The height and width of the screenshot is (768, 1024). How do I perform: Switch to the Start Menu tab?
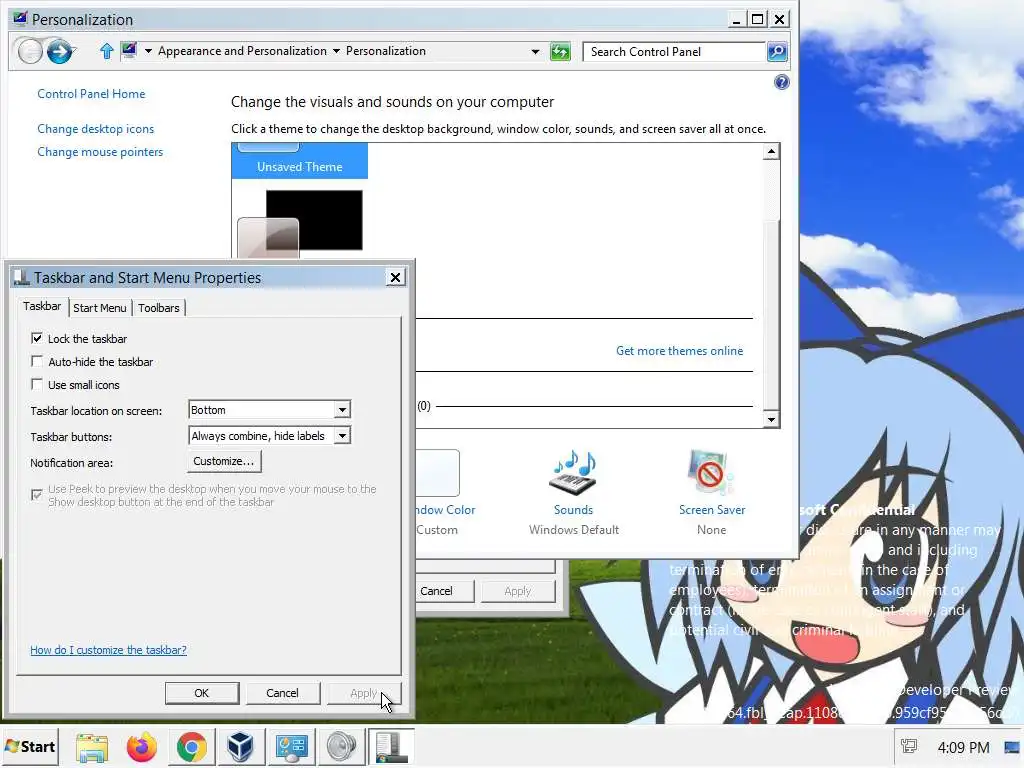click(x=99, y=308)
